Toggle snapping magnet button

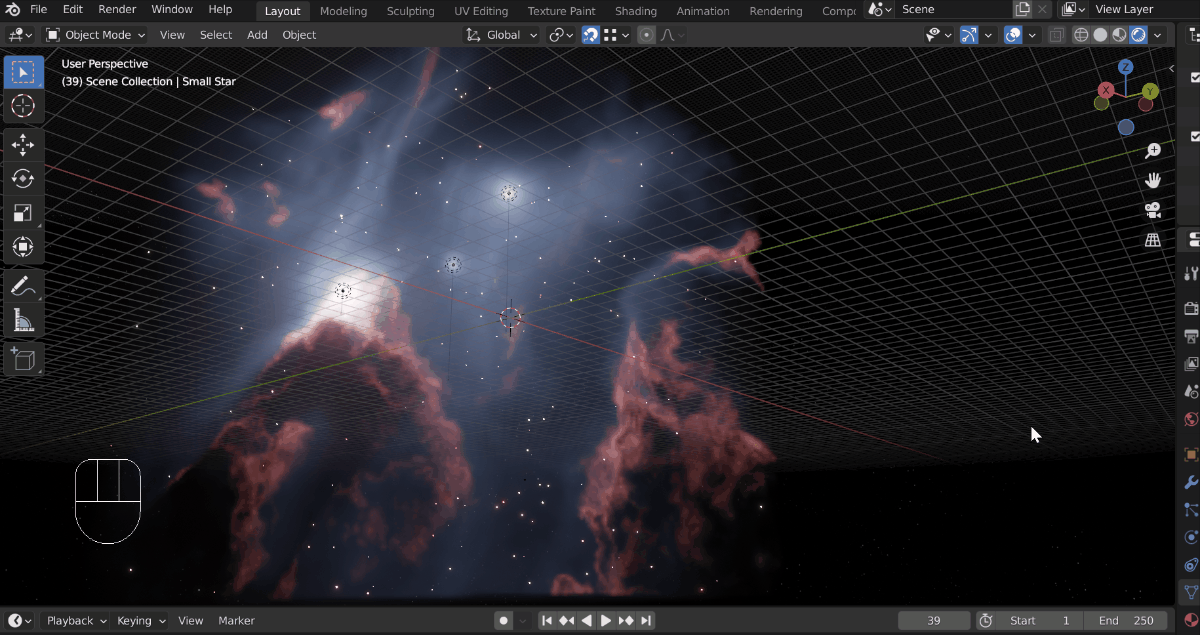click(x=591, y=35)
